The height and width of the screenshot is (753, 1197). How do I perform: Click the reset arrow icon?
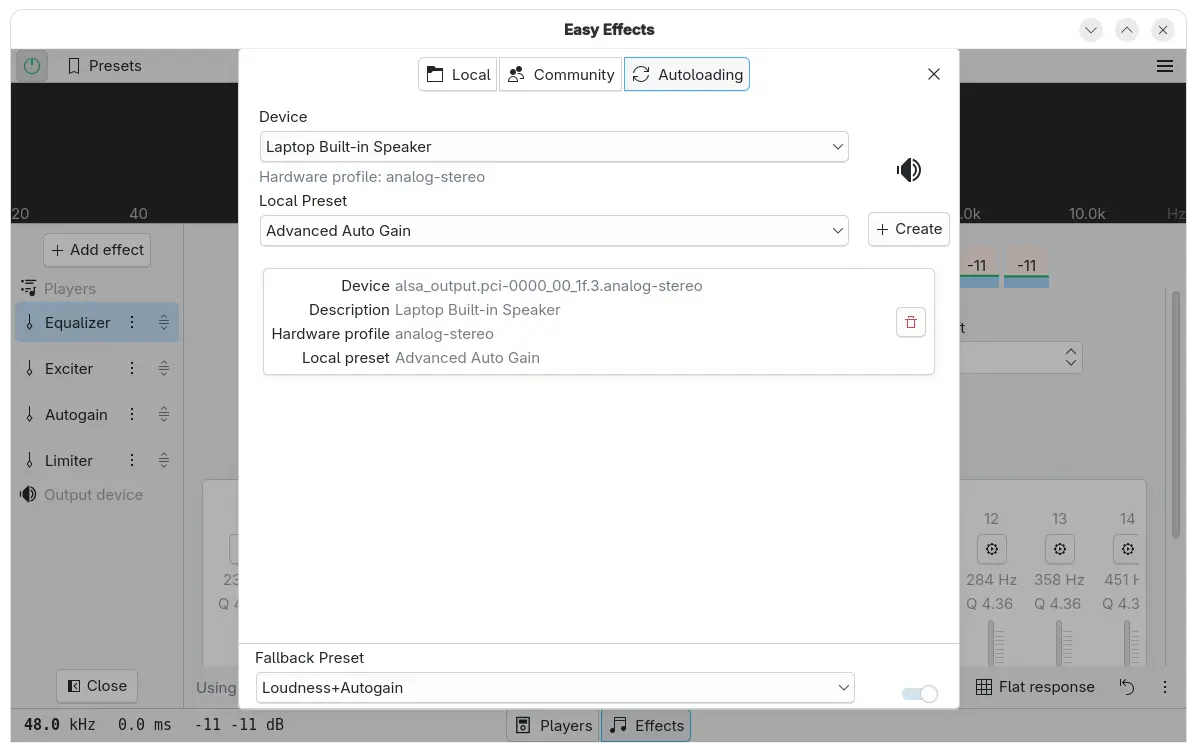(1127, 687)
